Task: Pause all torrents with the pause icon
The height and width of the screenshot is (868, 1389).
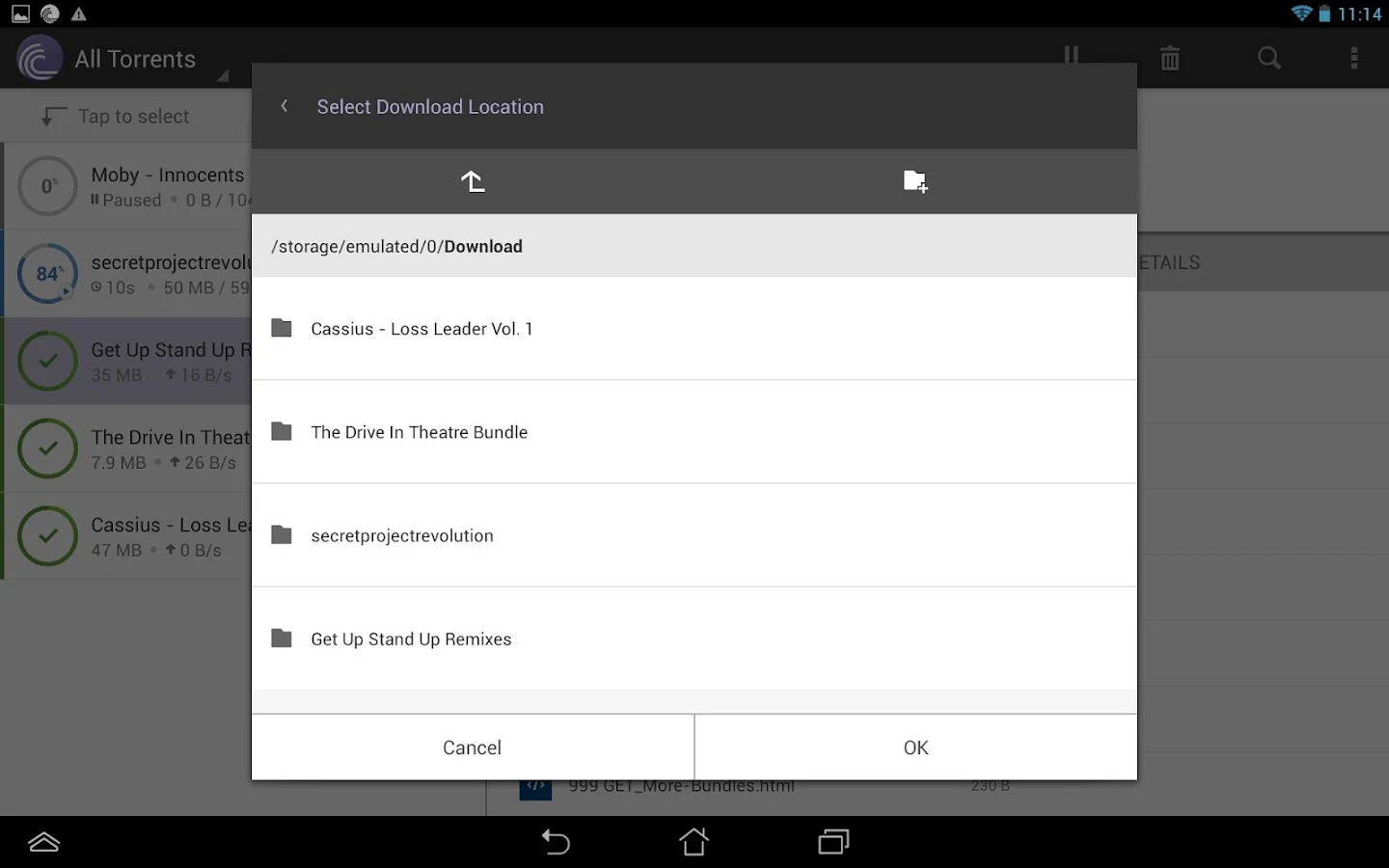Action: (1071, 58)
